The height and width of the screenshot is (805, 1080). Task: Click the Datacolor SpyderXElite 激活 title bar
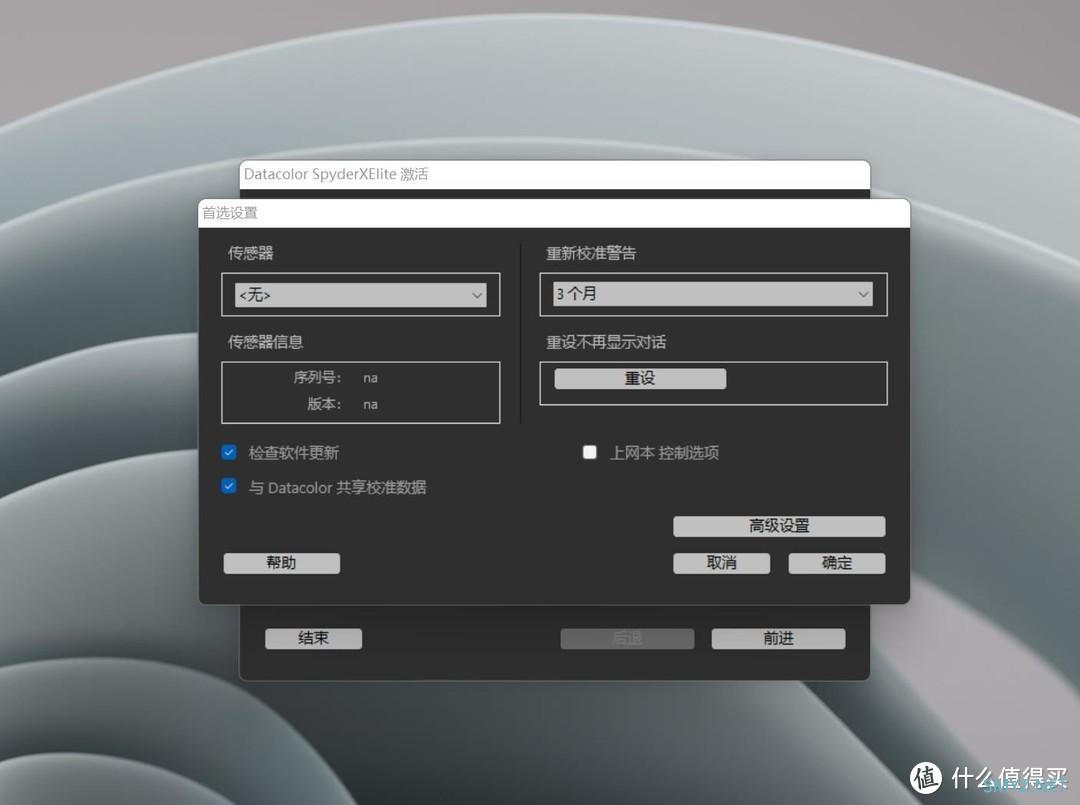[554, 174]
